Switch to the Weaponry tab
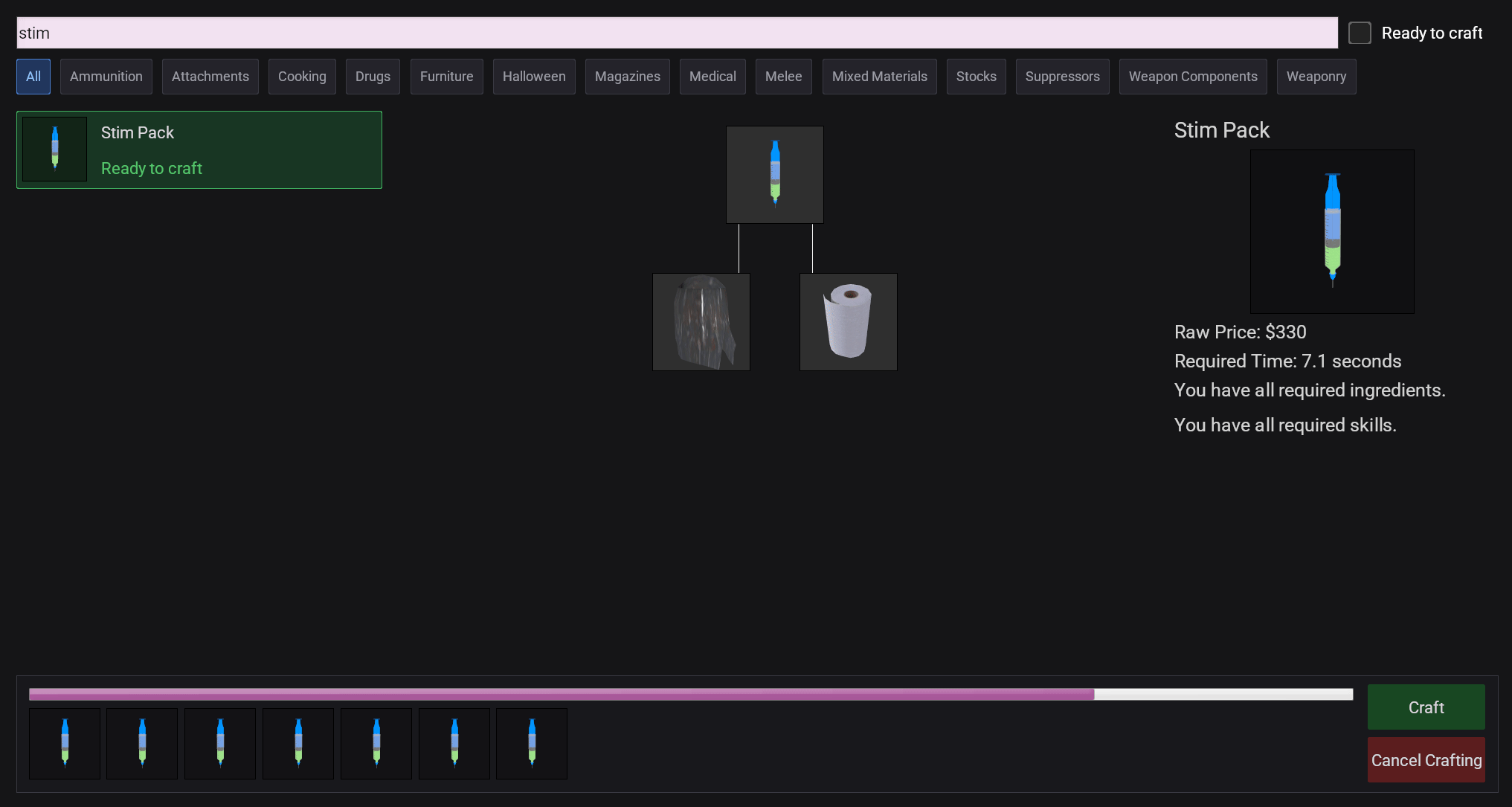The height and width of the screenshot is (807, 1512). click(1316, 76)
